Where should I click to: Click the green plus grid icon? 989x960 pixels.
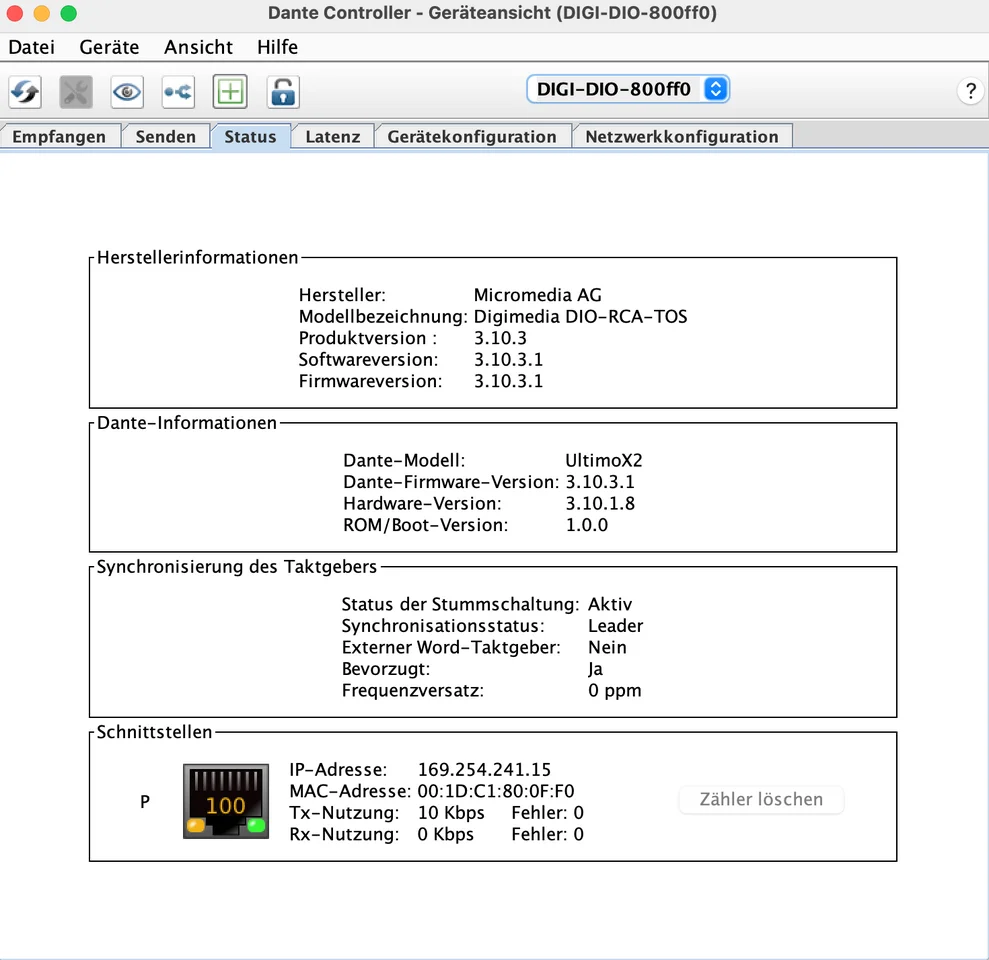point(230,92)
